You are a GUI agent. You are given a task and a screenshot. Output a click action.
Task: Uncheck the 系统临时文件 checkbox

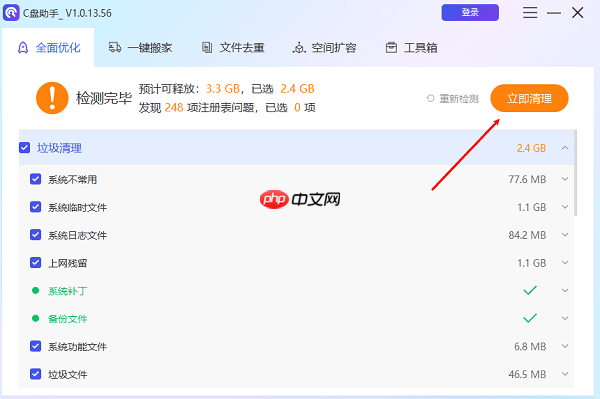36,207
